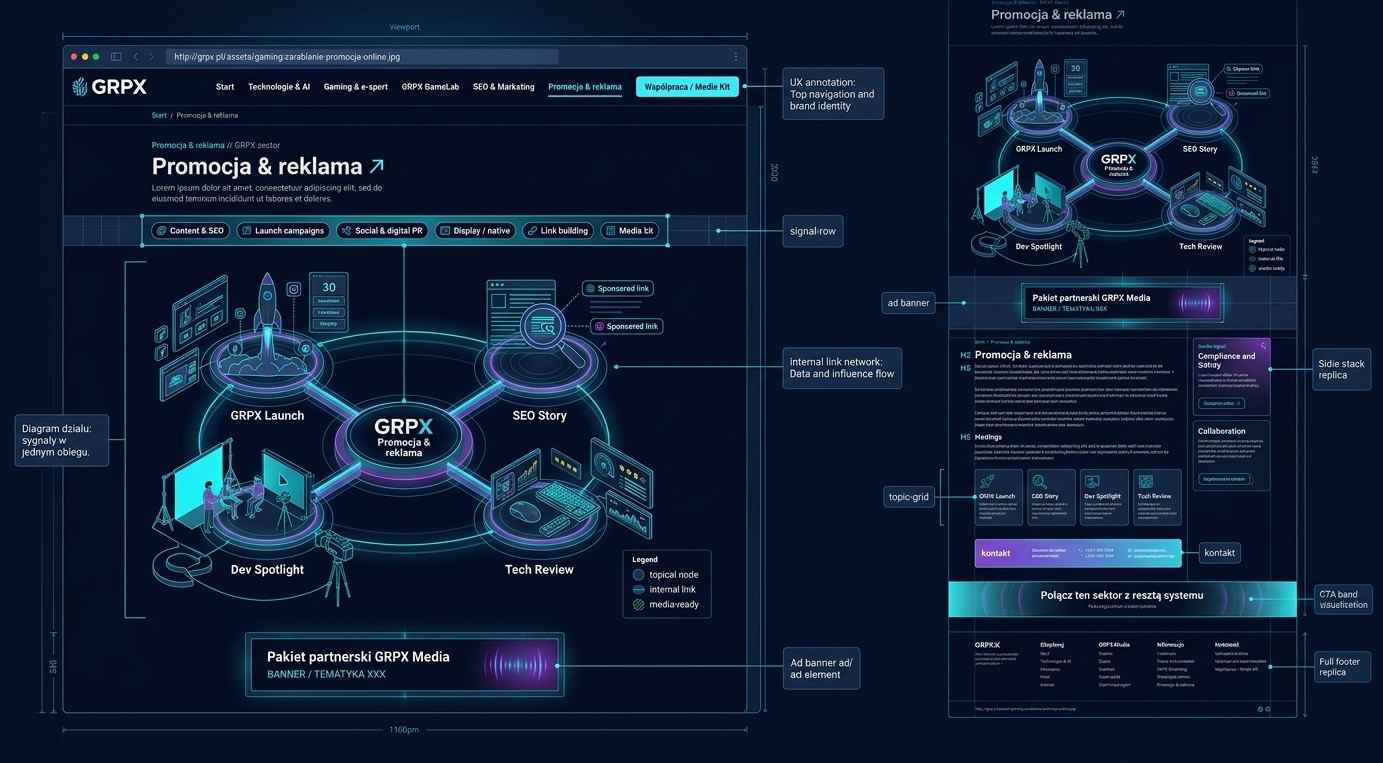Click the GRPX logo in the site header
Viewport: 1383px width, 763px height.
click(x=110, y=87)
